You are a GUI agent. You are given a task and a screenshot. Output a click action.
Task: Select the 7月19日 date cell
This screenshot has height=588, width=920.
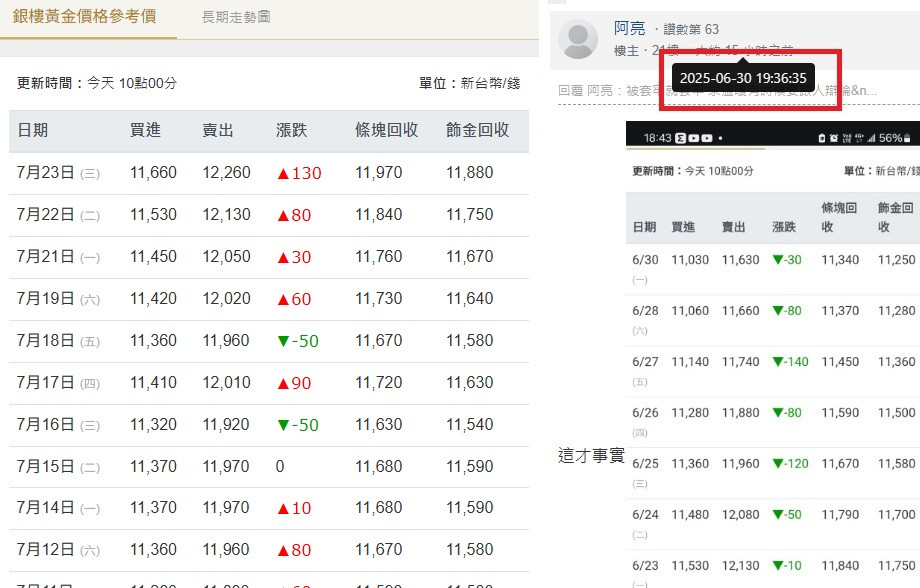[x=58, y=299]
